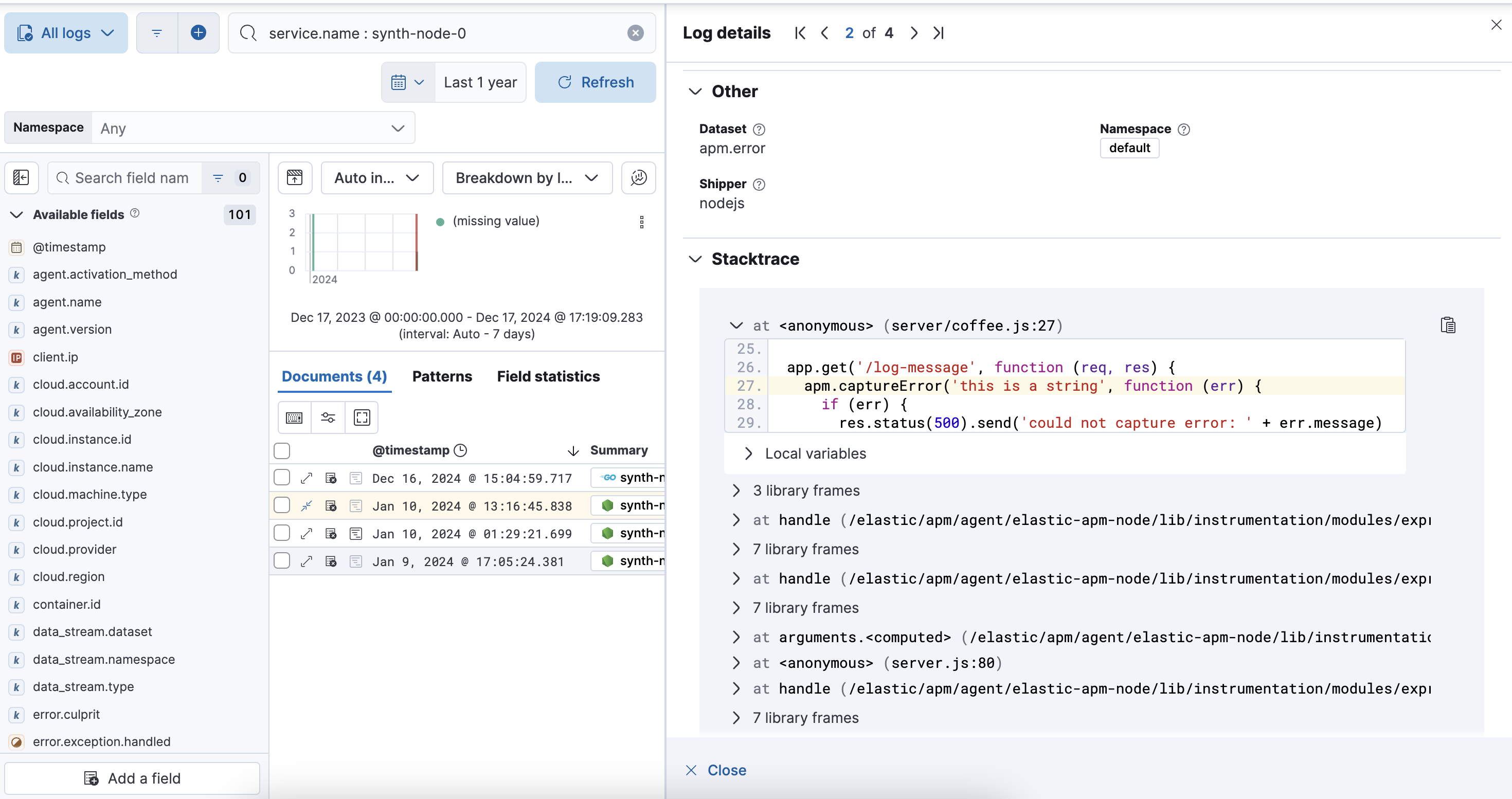
Task: Open the filter options button next to All logs
Action: [157, 33]
